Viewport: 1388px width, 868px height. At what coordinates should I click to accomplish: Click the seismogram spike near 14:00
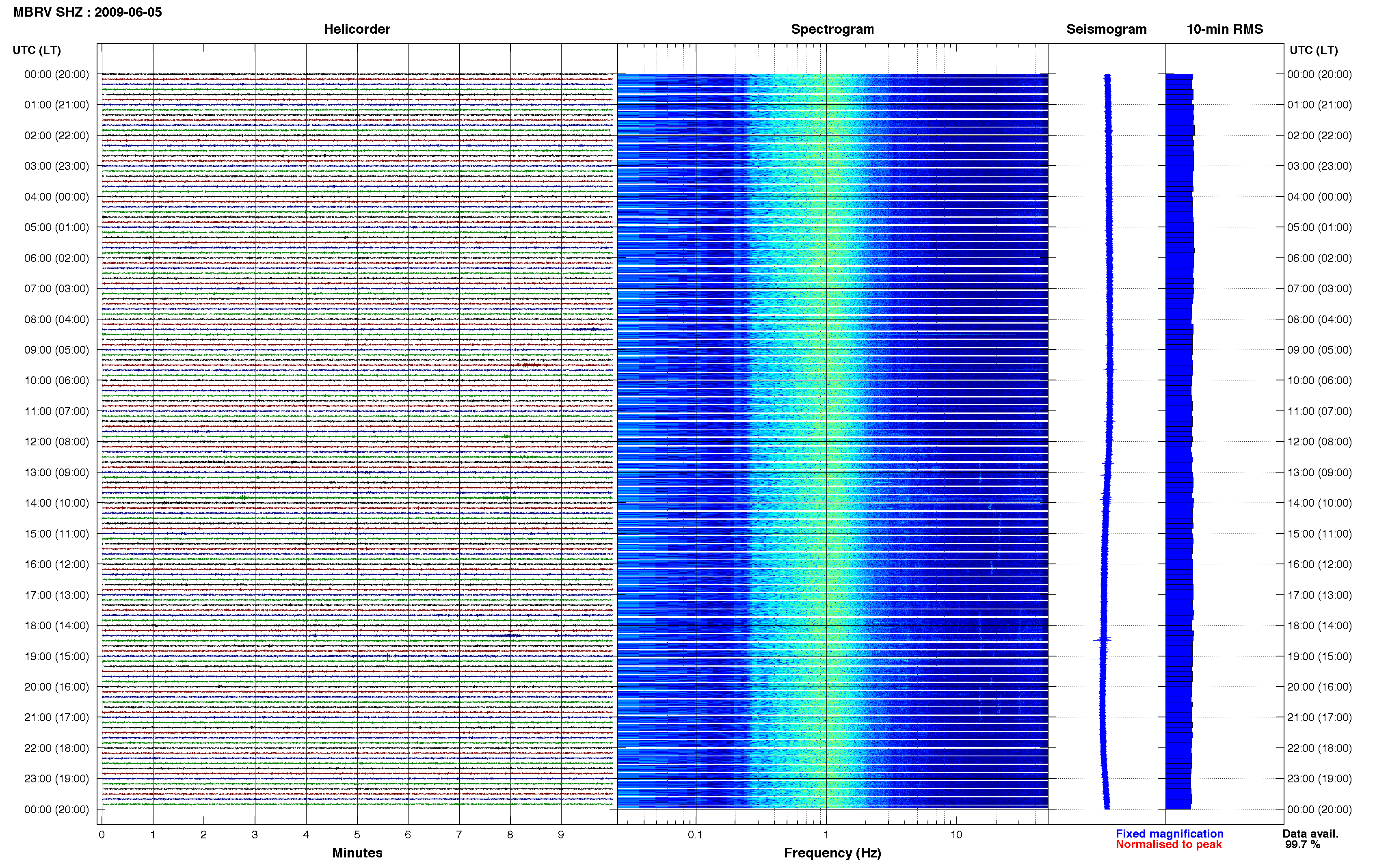pos(1106,501)
